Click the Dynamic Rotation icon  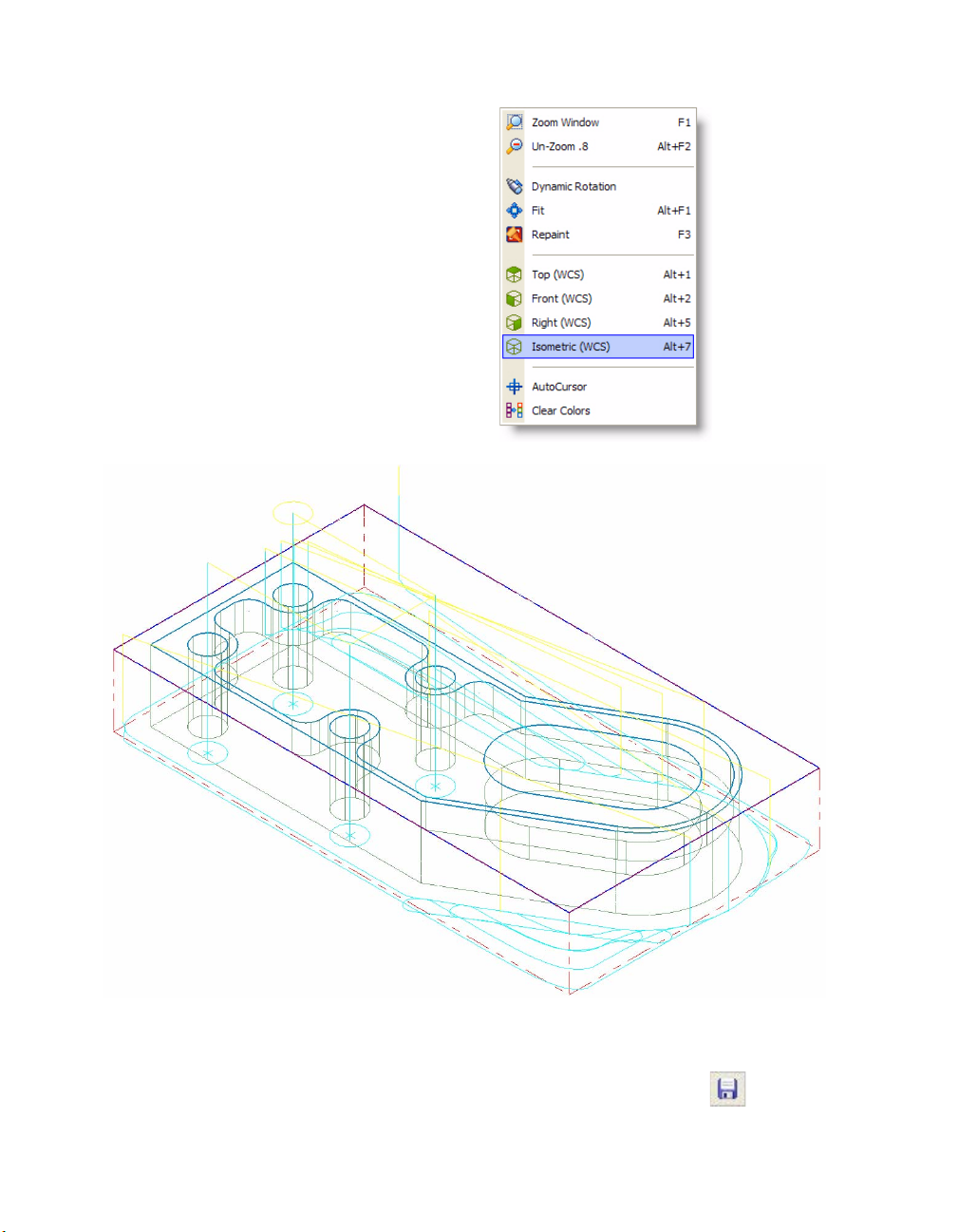tap(514, 186)
